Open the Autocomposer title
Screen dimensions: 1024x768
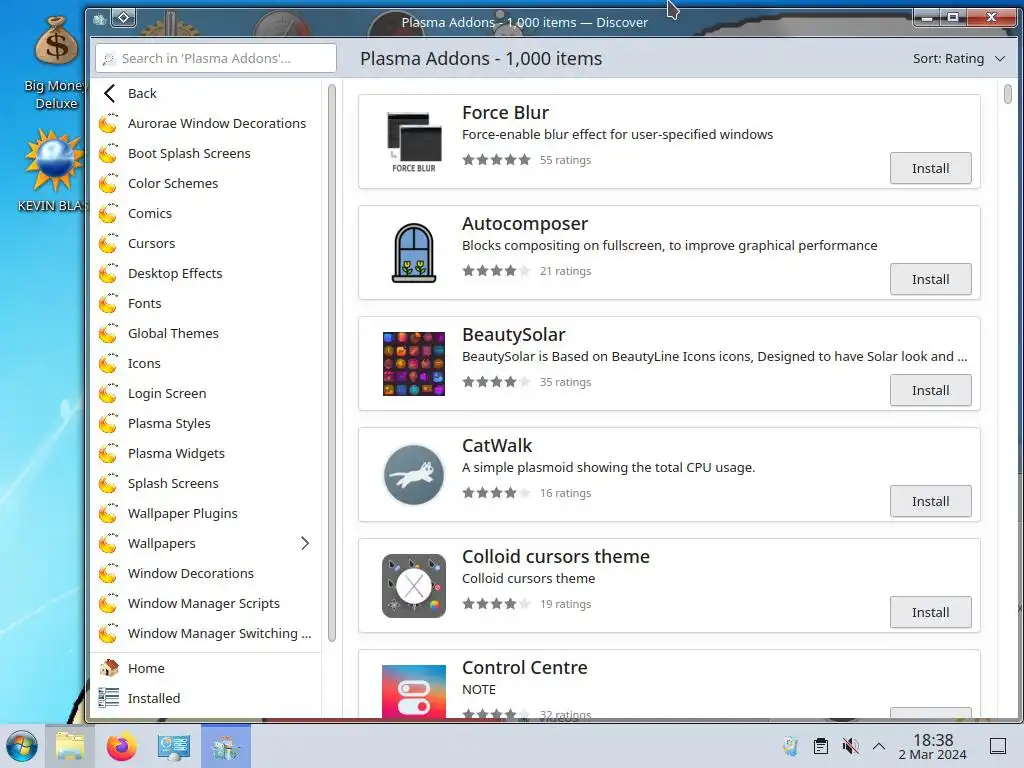pos(524,223)
